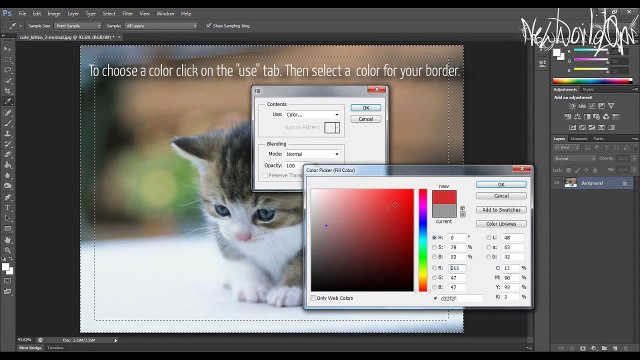Select the Rectangle shape tool
The height and width of the screenshot is (360, 640).
click(8, 229)
